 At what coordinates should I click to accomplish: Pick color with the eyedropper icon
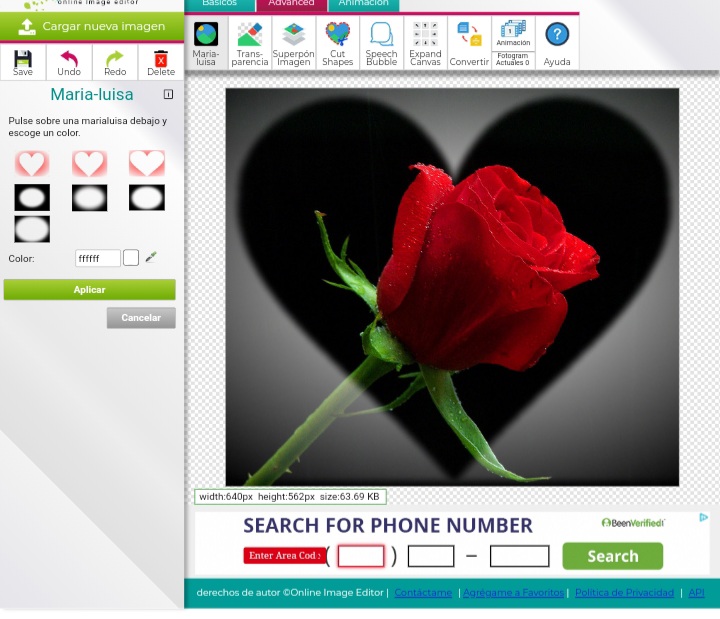(x=151, y=257)
